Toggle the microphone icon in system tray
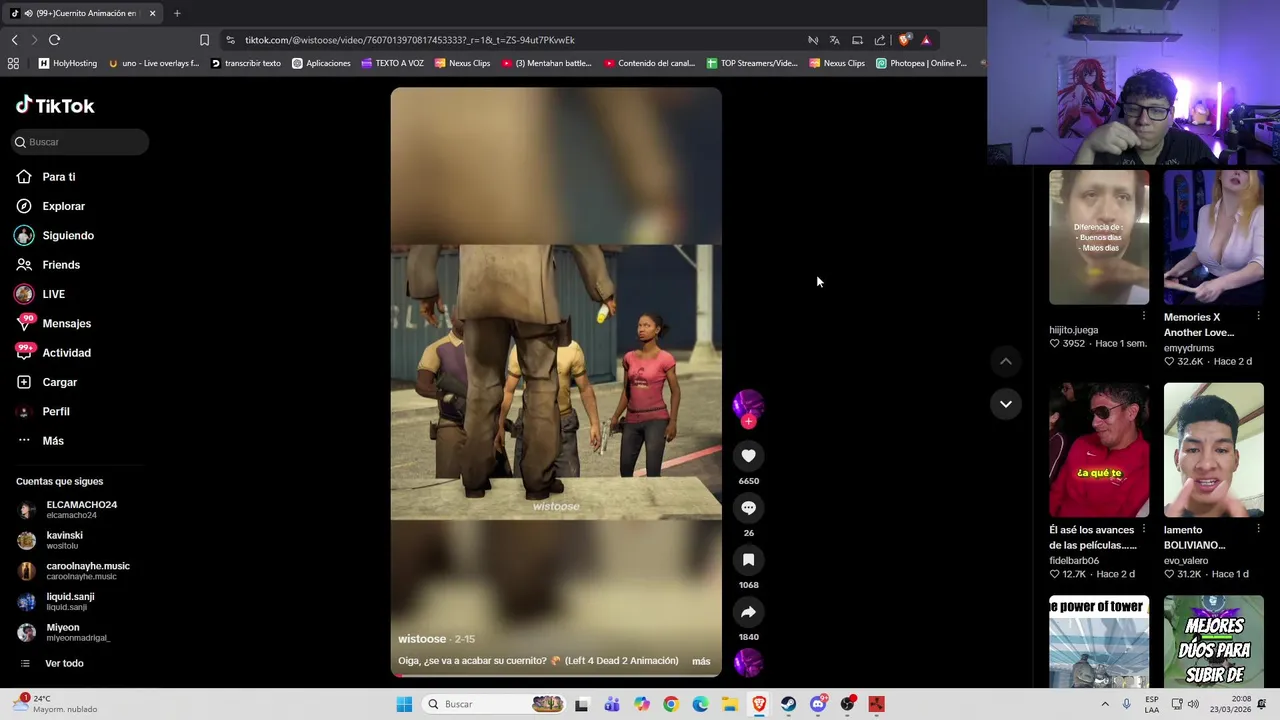The height and width of the screenshot is (720, 1280). point(1126,704)
